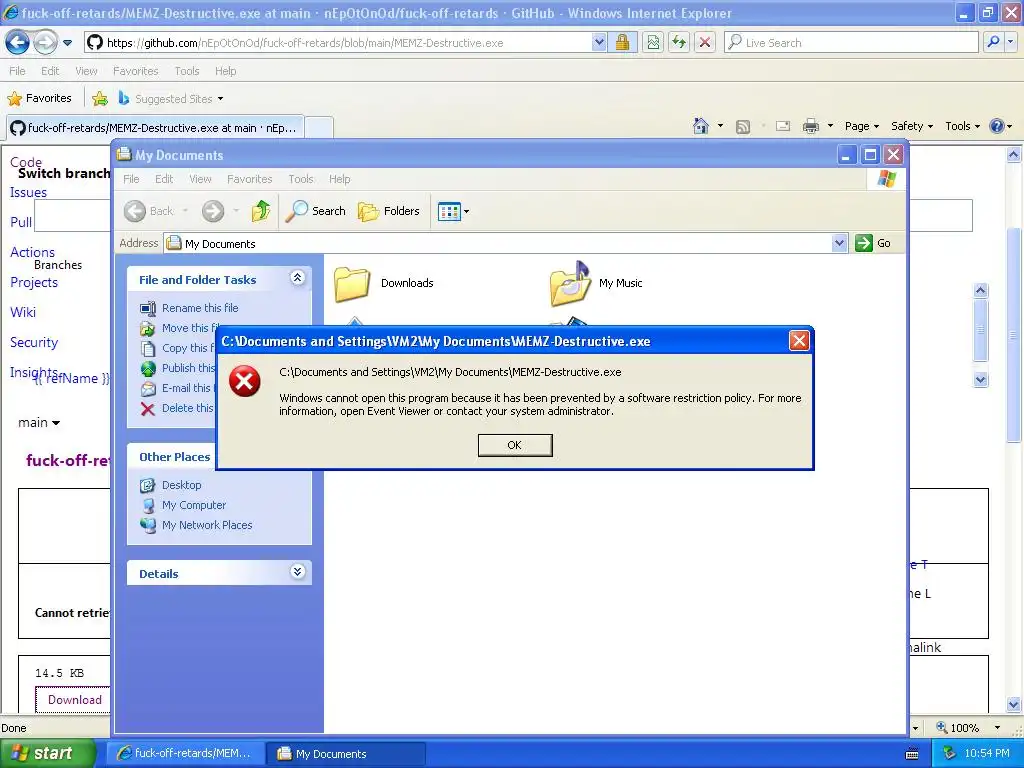Click the IE Help question mark icon

997,126
